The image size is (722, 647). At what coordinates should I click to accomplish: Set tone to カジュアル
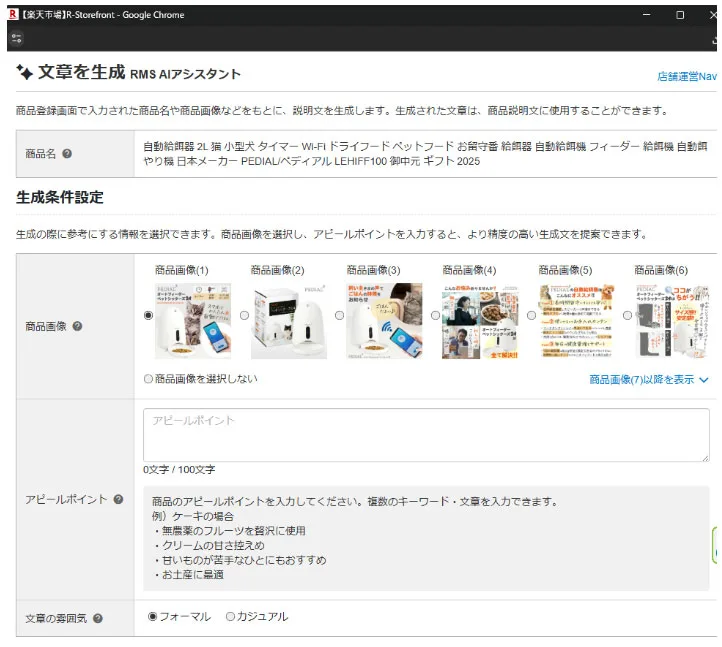[x=231, y=617]
